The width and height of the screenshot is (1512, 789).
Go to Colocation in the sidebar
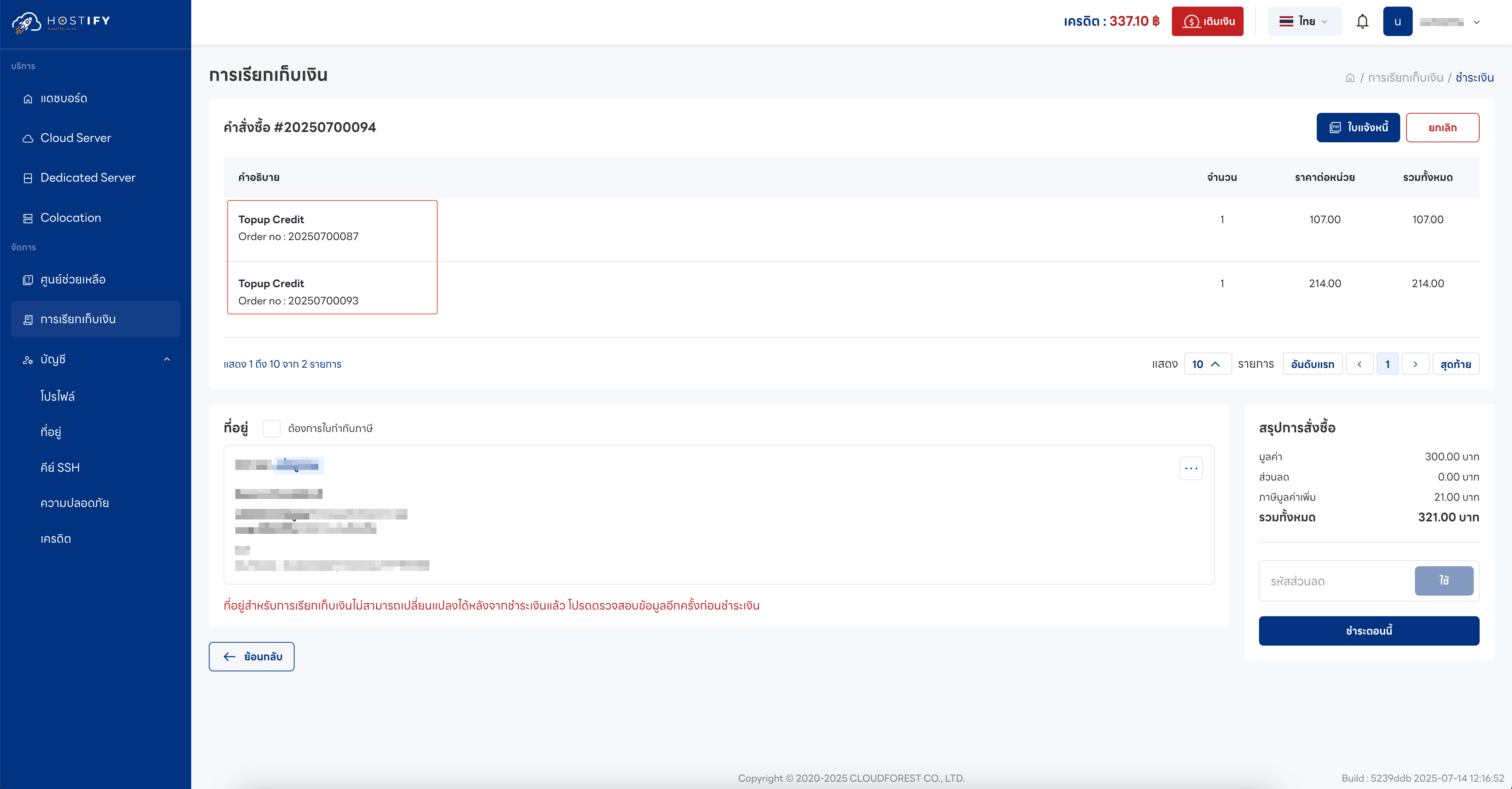click(x=71, y=218)
